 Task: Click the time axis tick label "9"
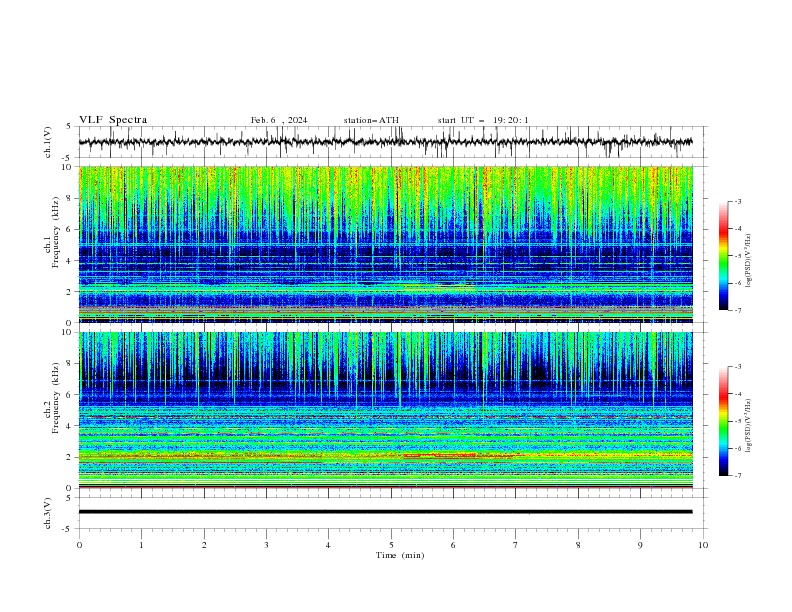click(640, 545)
